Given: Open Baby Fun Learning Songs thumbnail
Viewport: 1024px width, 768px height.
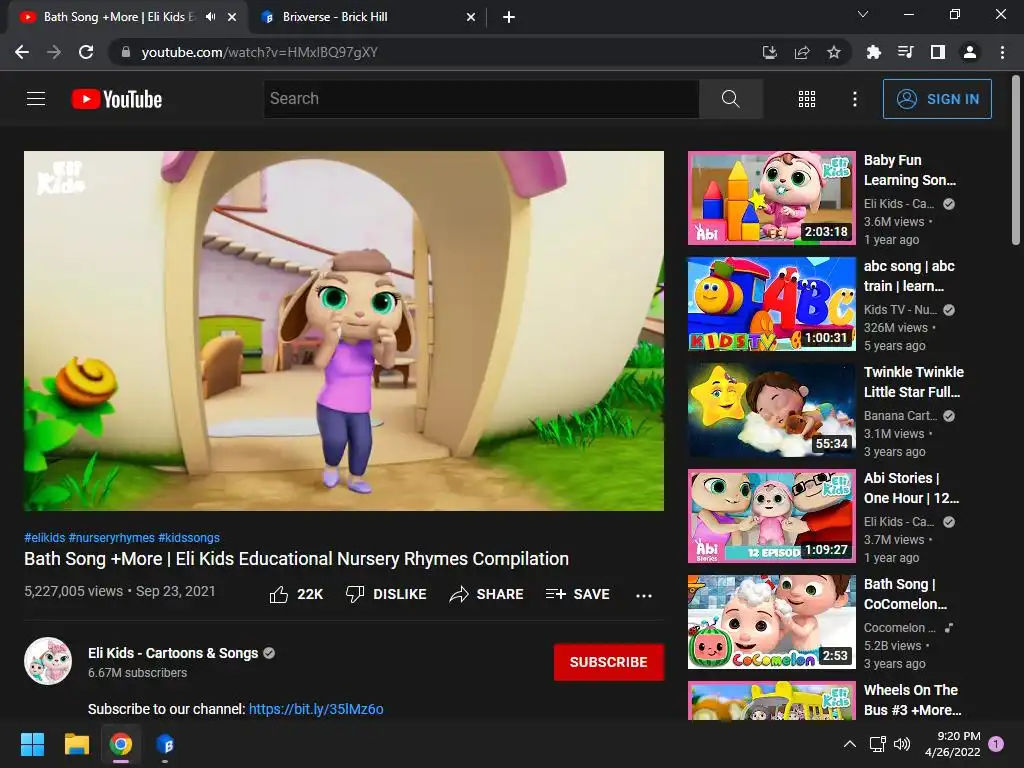Looking at the screenshot, I should point(771,198).
